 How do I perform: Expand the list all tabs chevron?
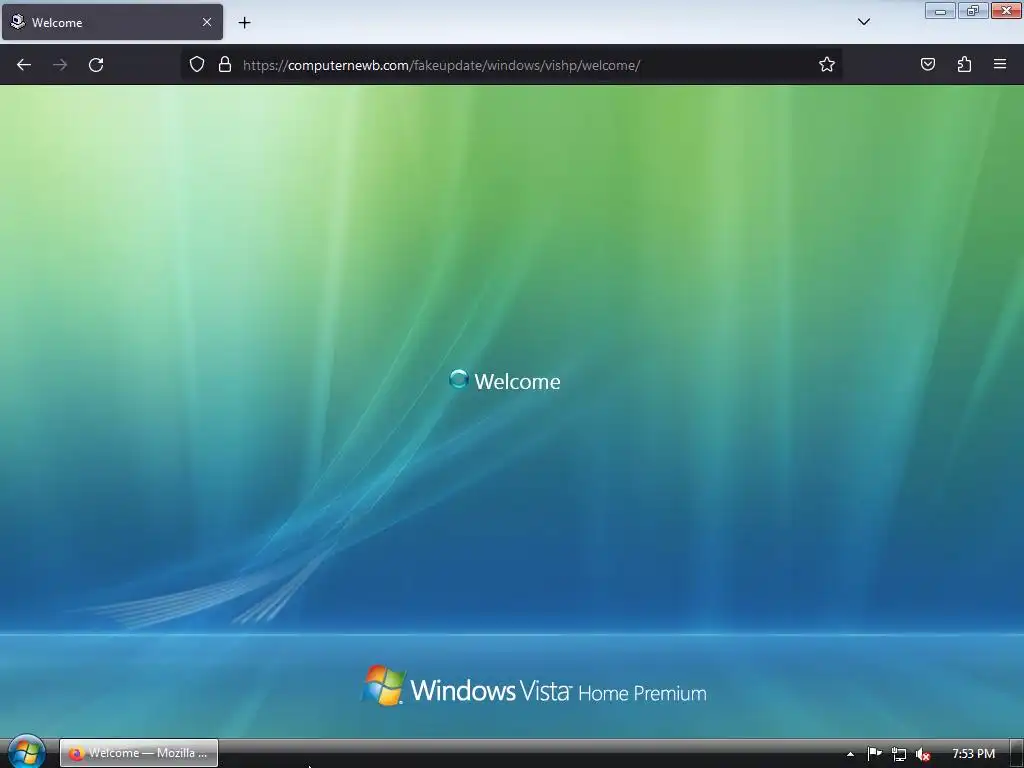pos(864,22)
